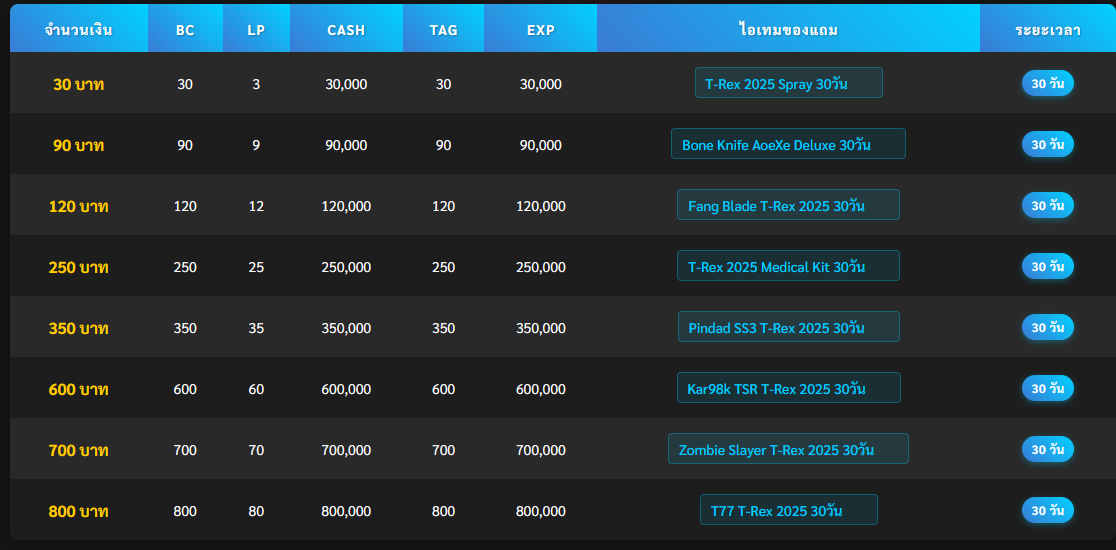Open the Zombie Slayer T-Rex 2025 item

click(x=788, y=450)
